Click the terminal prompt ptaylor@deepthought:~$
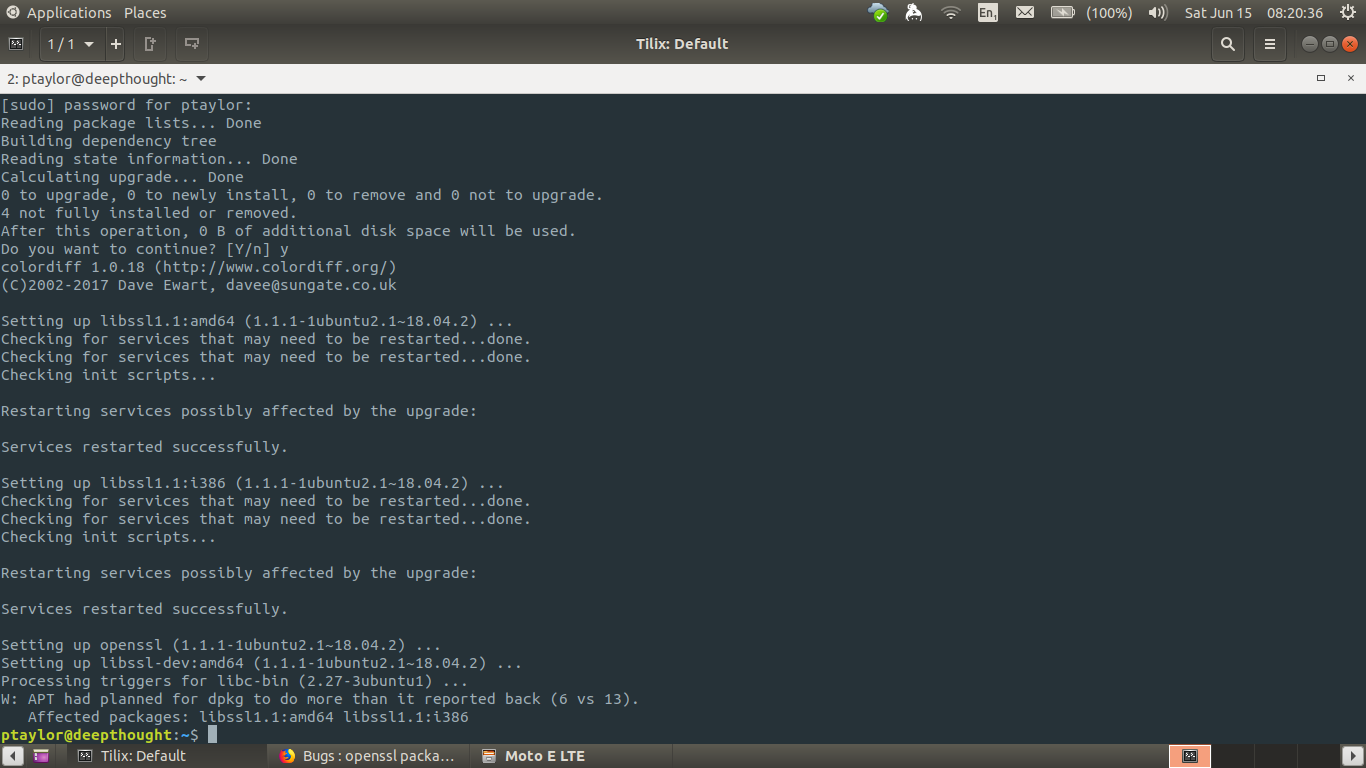 pyautogui.click(x=100, y=735)
